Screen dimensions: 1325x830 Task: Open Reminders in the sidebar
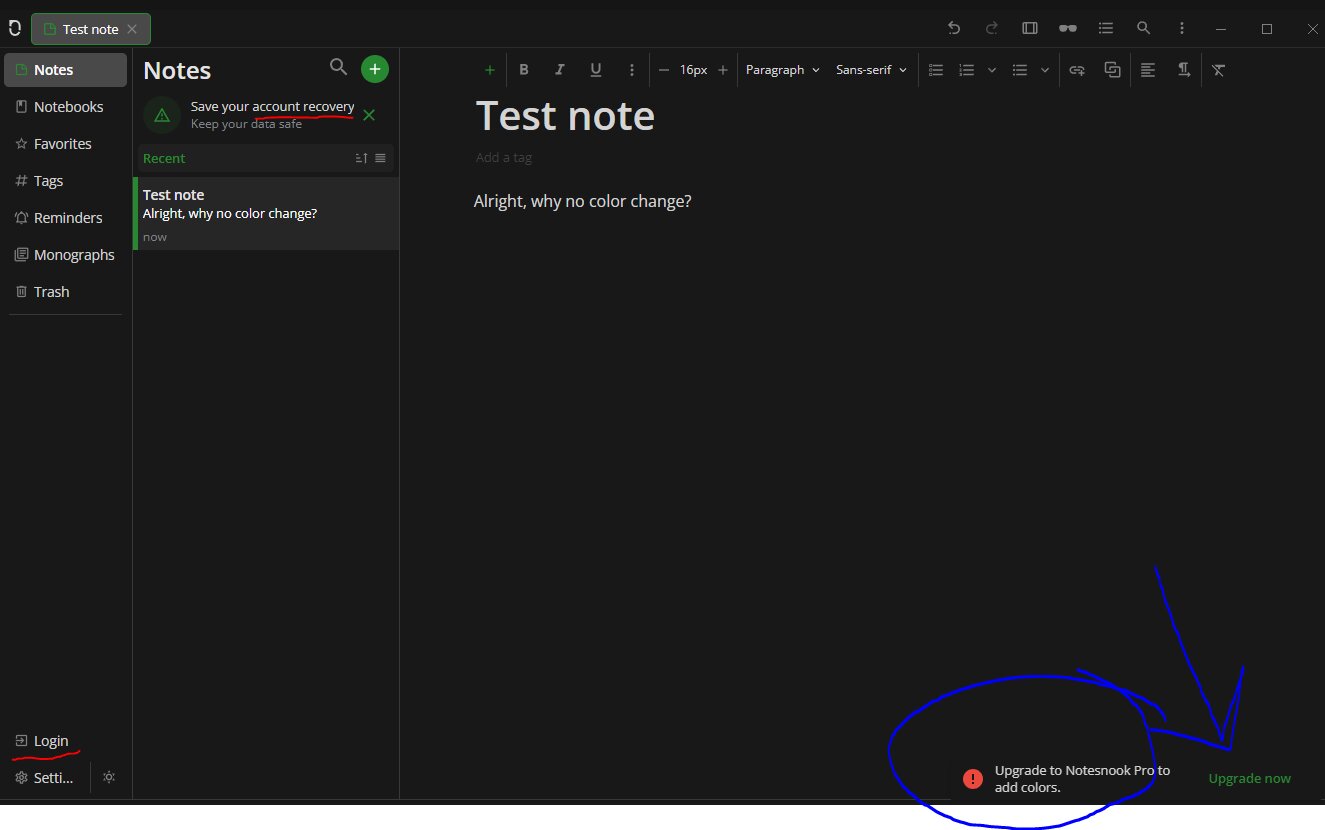(x=65, y=218)
